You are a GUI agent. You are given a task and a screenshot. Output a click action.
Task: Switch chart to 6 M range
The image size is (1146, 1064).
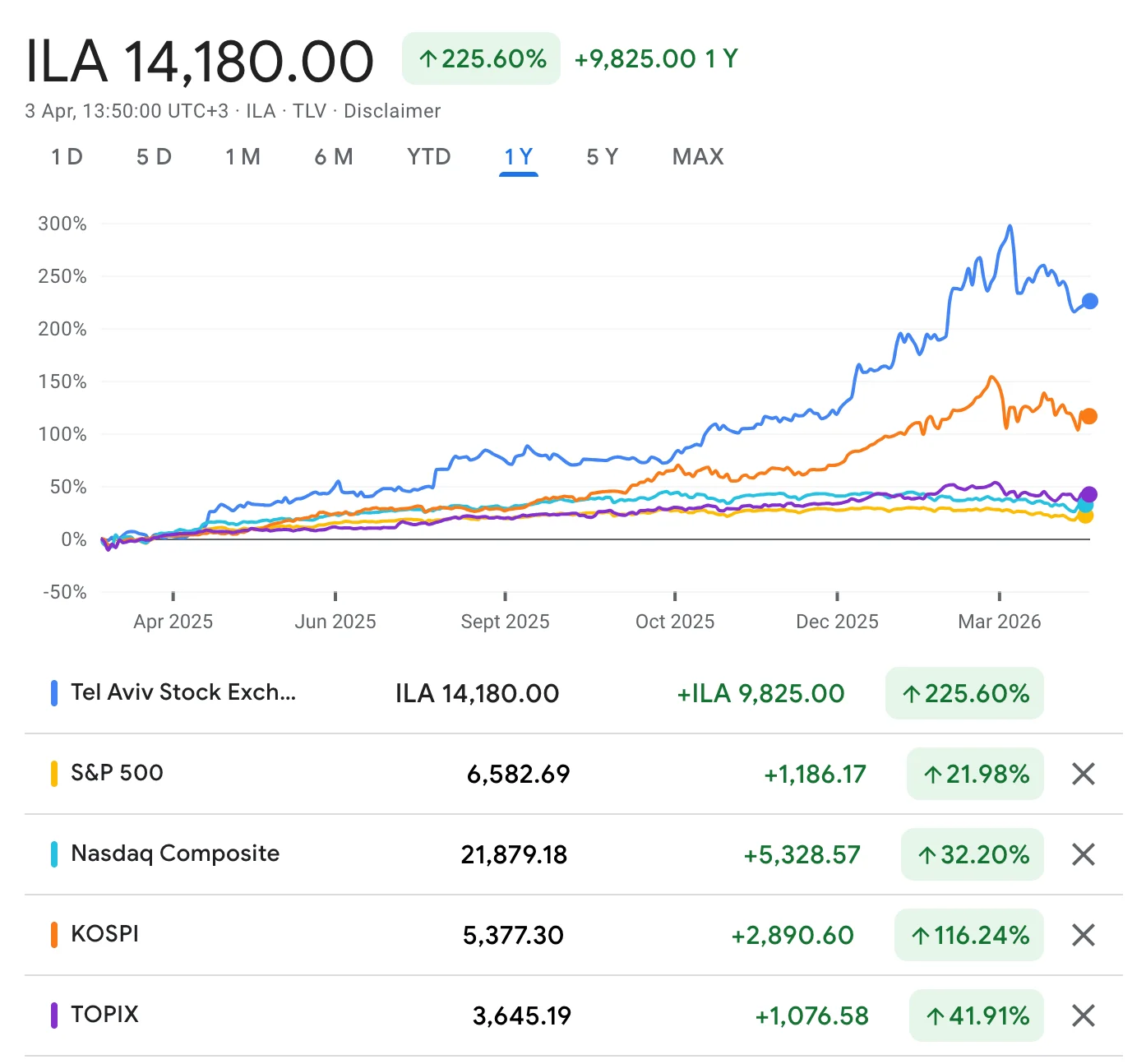tap(333, 157)
